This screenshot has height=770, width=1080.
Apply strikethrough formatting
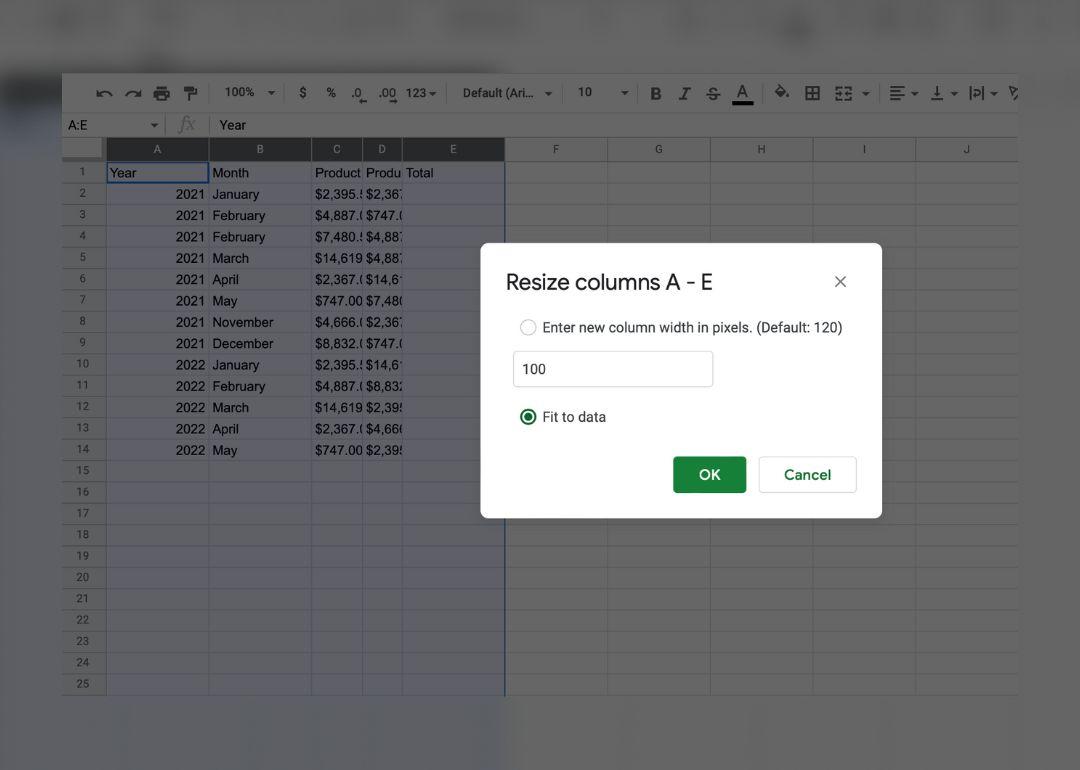[713, 93]
